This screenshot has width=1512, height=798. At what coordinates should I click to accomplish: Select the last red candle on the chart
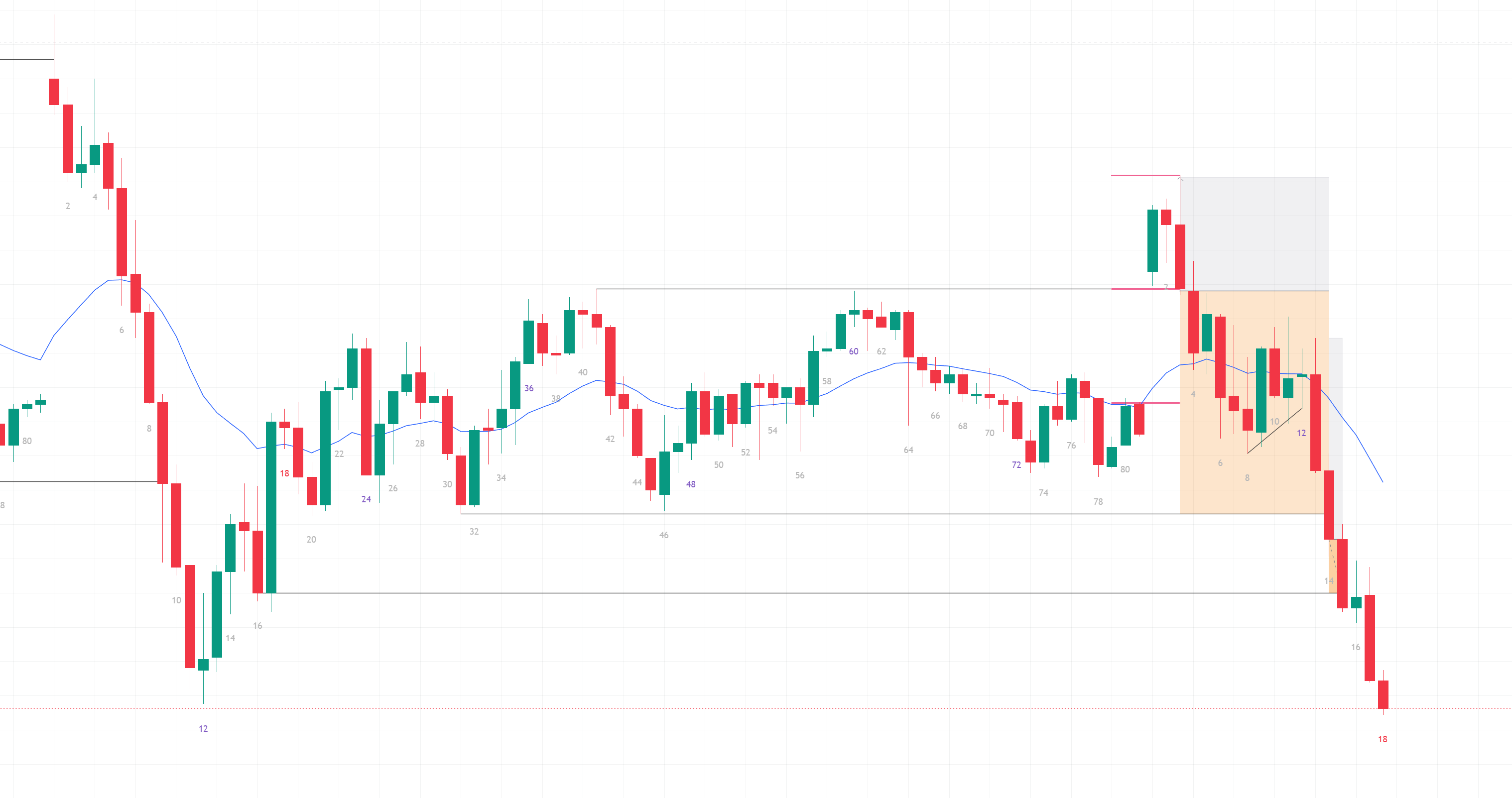[1383, 694]
